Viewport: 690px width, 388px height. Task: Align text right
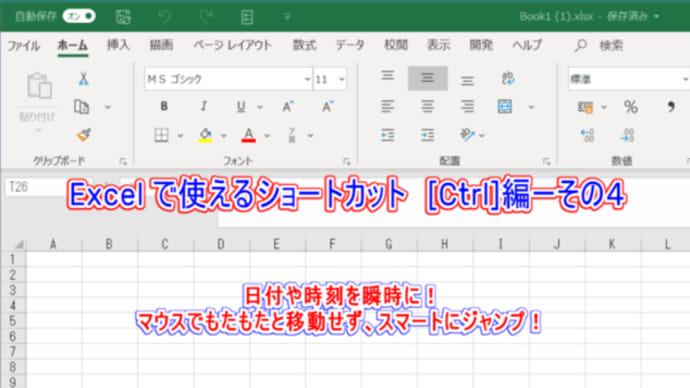[467, 106]
